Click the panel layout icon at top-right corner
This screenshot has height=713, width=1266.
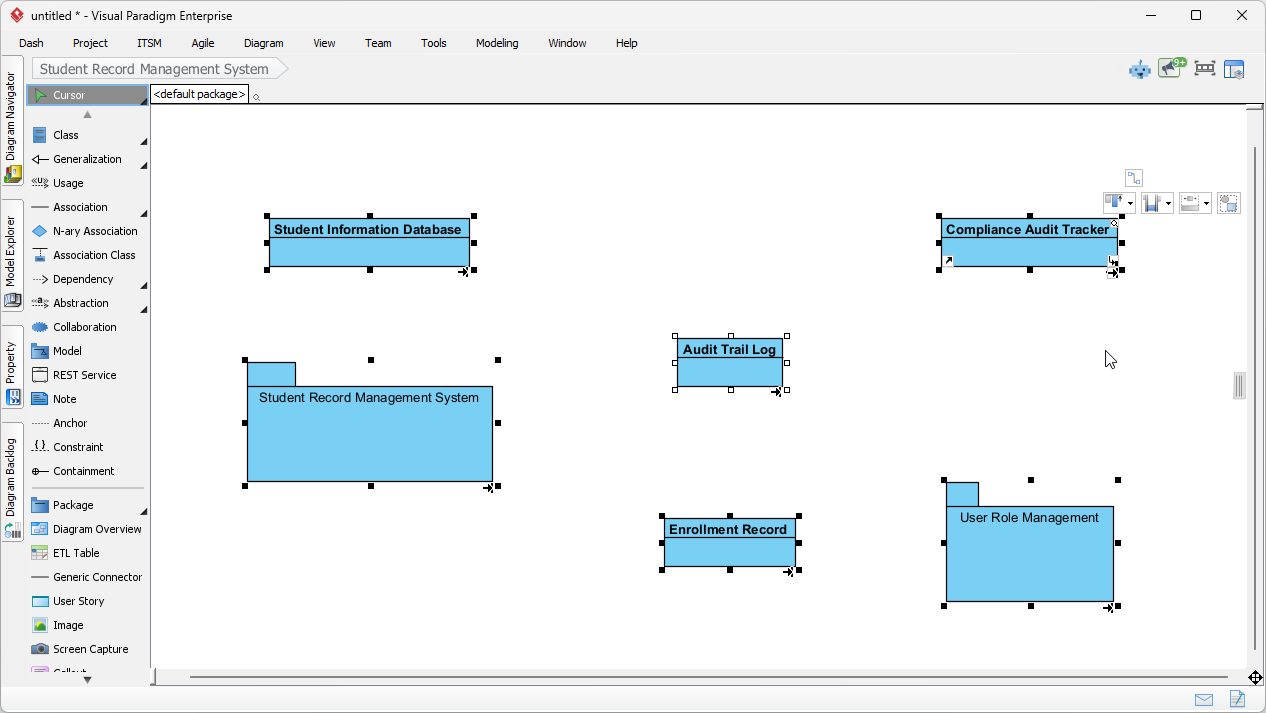coord(1234,69)
